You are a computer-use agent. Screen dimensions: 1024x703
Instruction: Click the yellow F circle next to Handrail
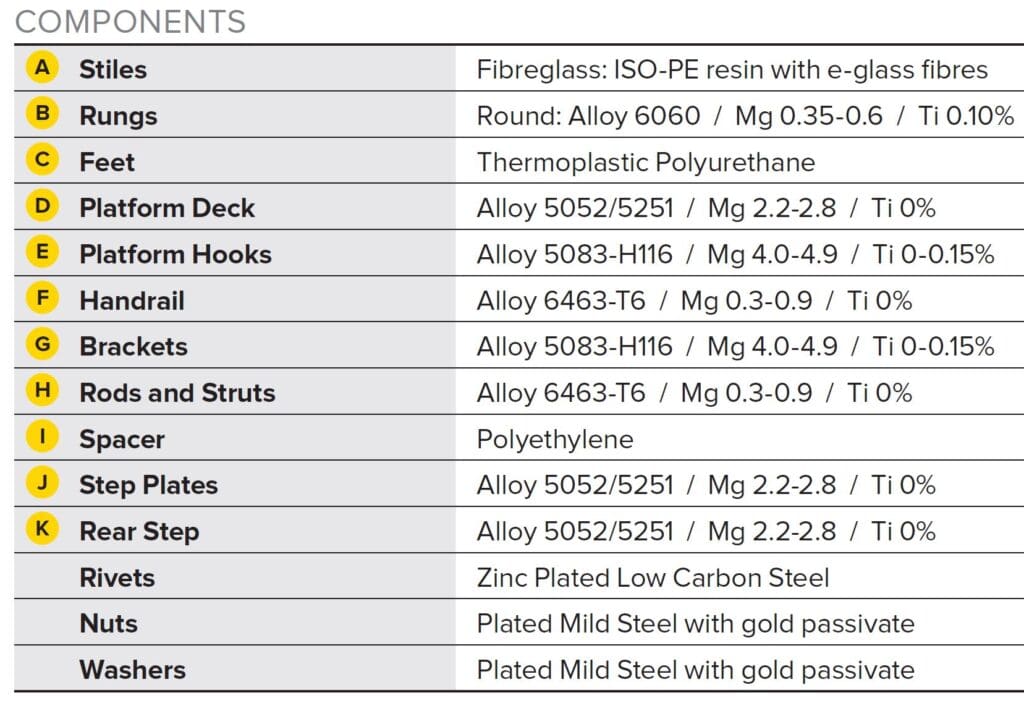point(42,298)
